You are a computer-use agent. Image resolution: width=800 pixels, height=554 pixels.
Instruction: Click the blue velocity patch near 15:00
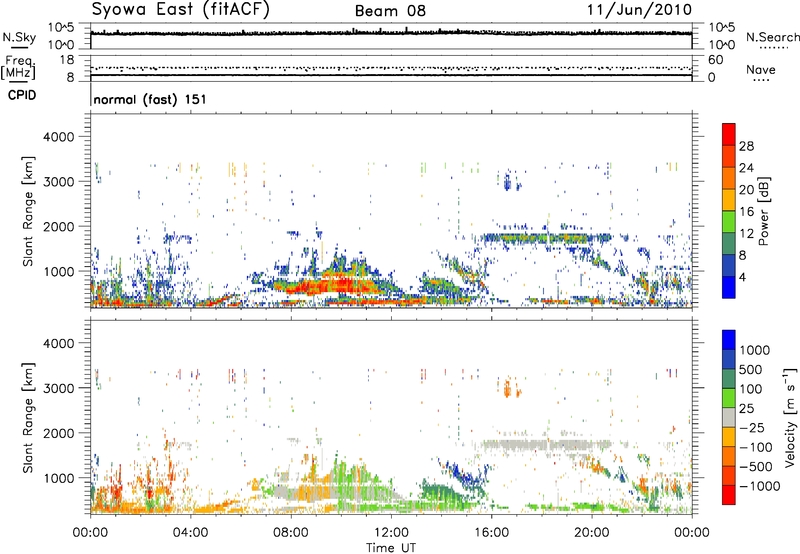pyautogui.click(x=464, y=475)
